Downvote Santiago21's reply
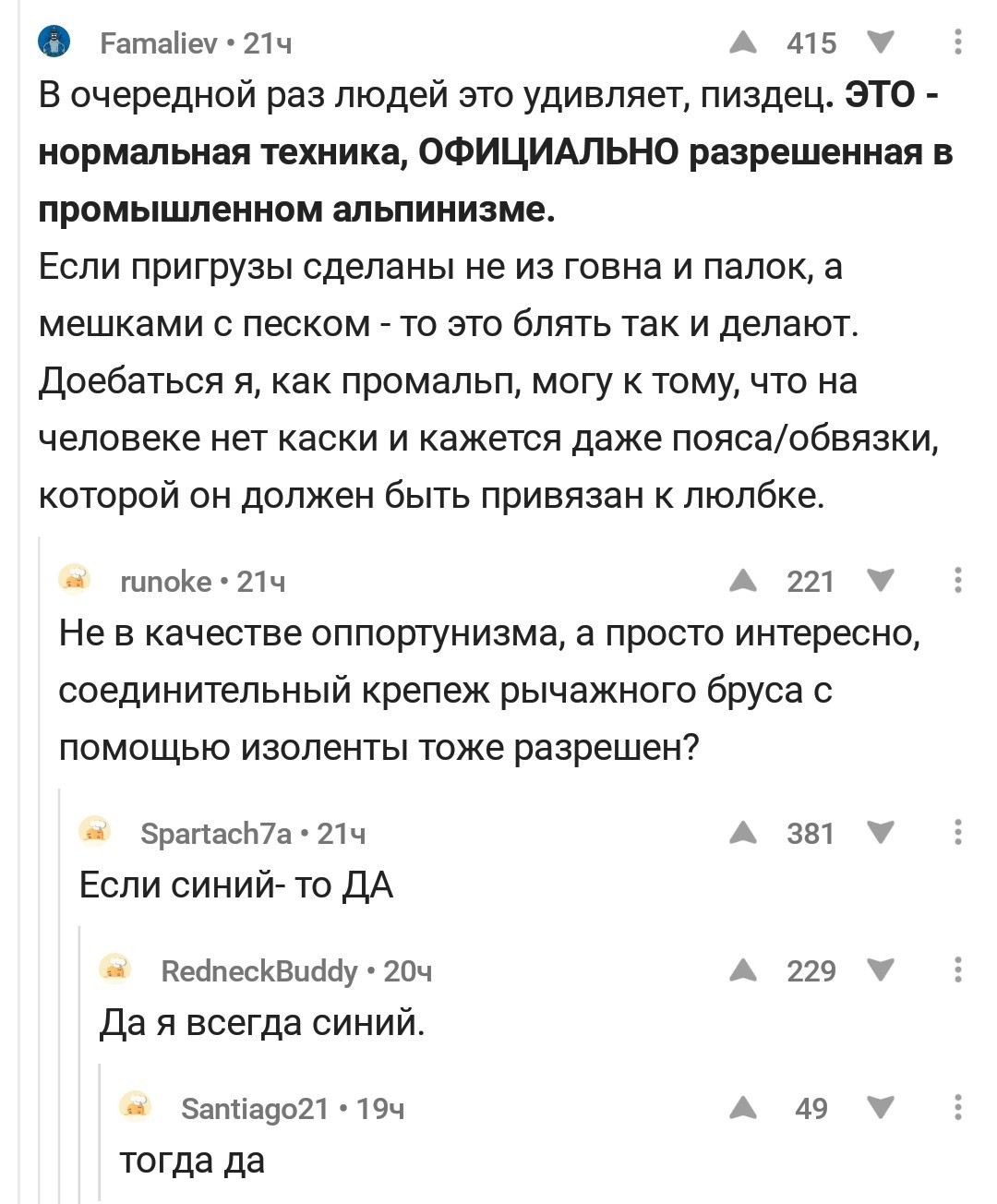The height and width of the screenshot is (1204, 997). 882,1107
